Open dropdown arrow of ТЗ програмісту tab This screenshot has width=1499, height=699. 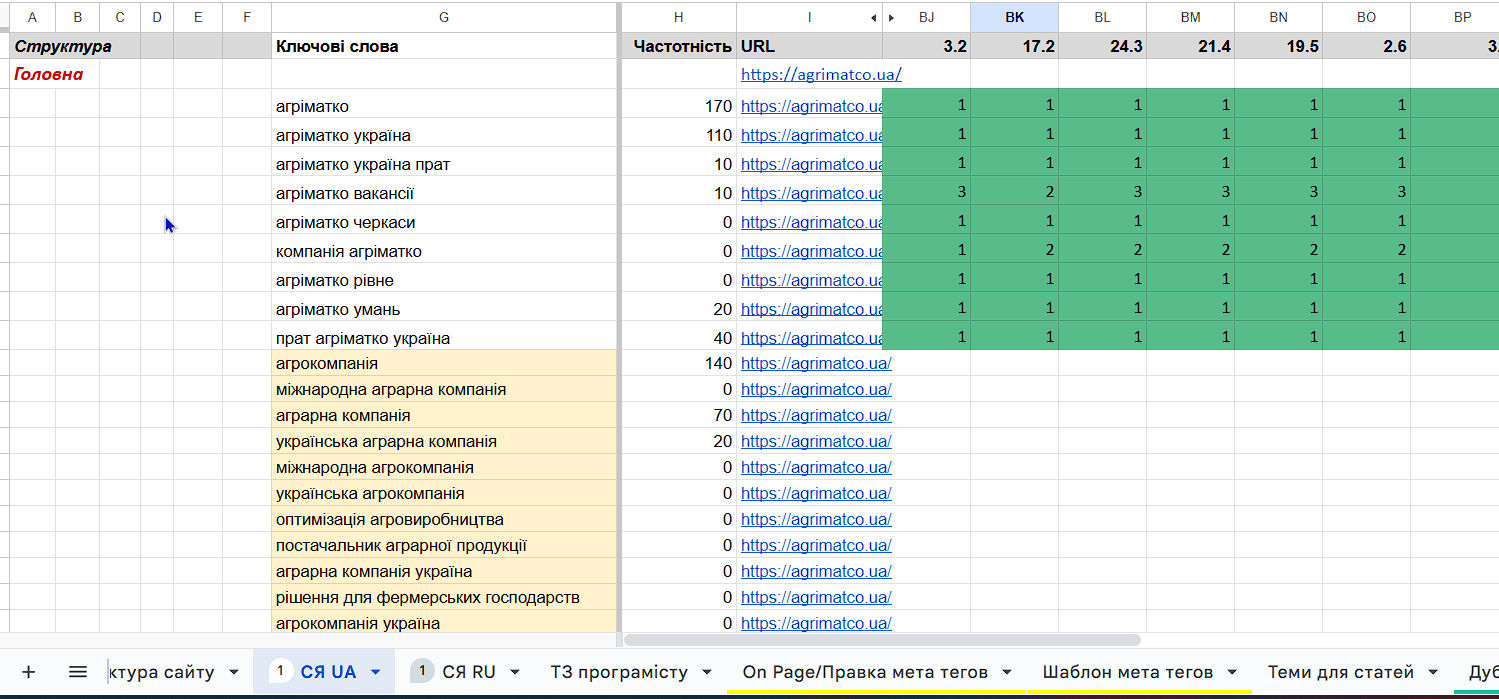click(707, 672)
